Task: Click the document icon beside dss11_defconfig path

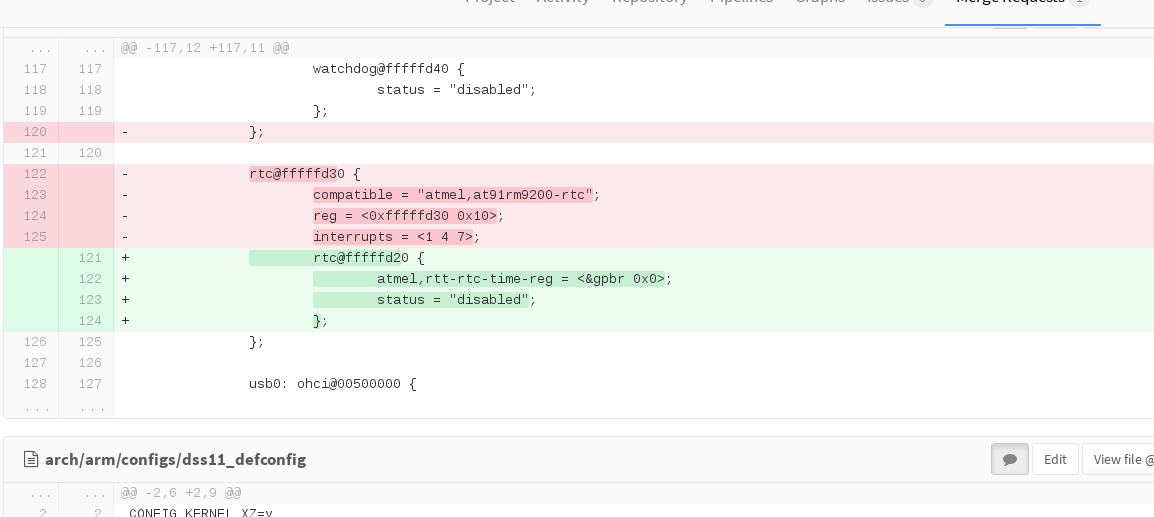Action: click(31, 460)
